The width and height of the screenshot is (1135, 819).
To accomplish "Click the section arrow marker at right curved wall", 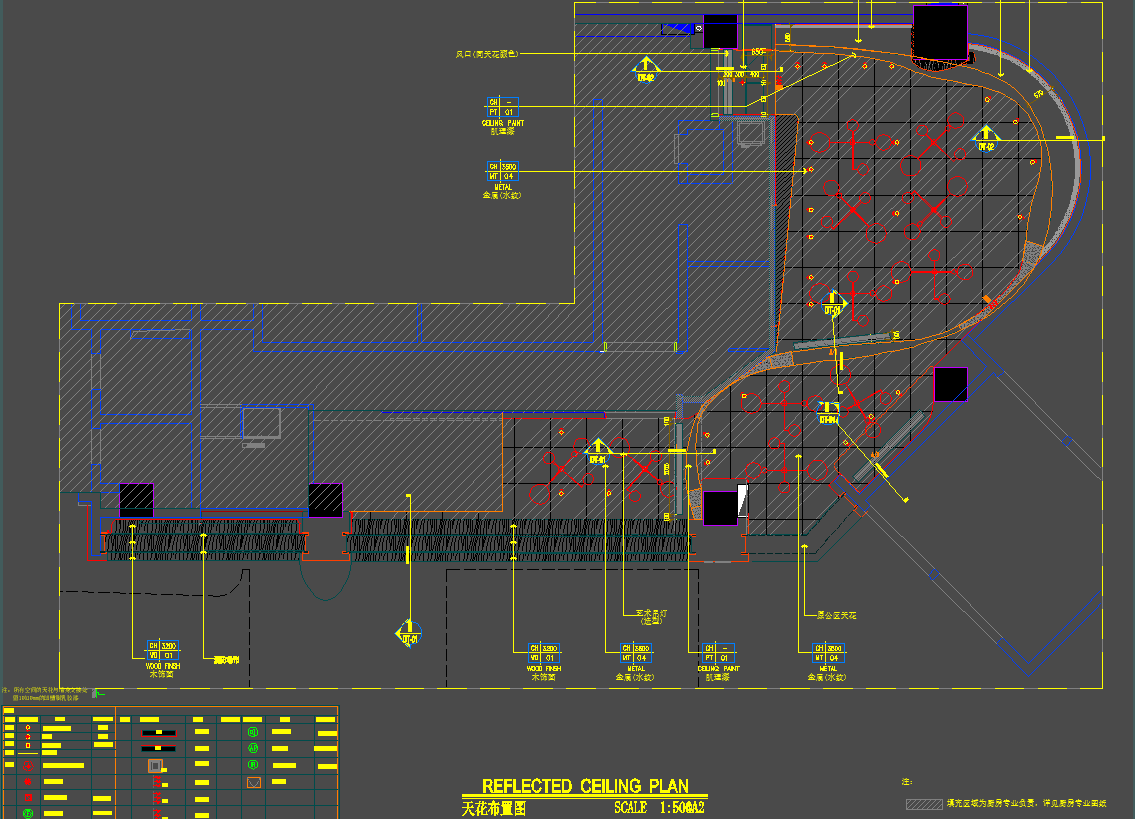I will (985, 139).
